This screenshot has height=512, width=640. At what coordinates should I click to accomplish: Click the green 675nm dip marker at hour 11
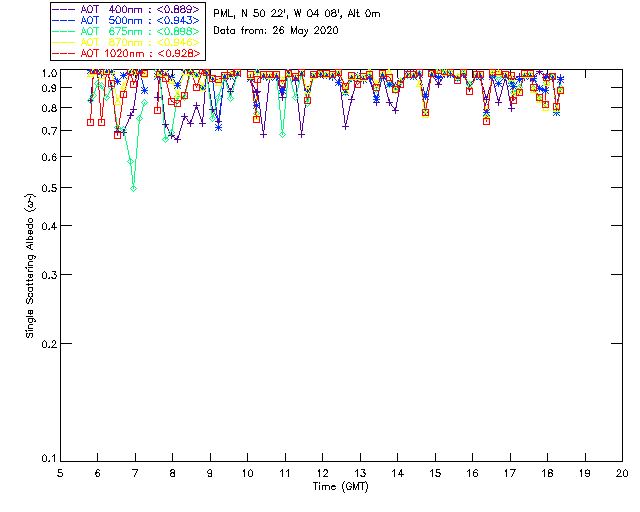[x=282, y=135]
